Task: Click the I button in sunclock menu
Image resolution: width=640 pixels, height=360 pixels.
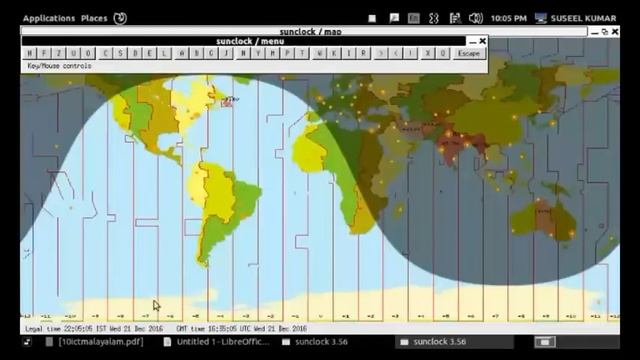Action: pos(349,53)
